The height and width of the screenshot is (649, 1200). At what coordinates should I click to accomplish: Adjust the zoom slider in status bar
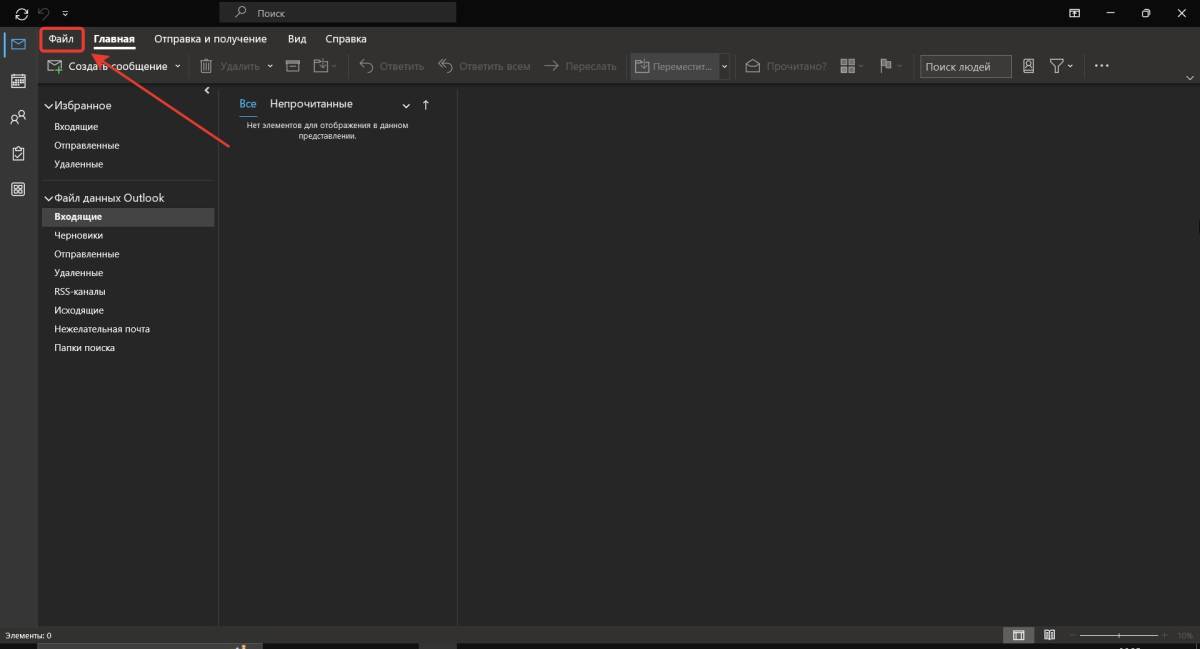[1119, 635]
